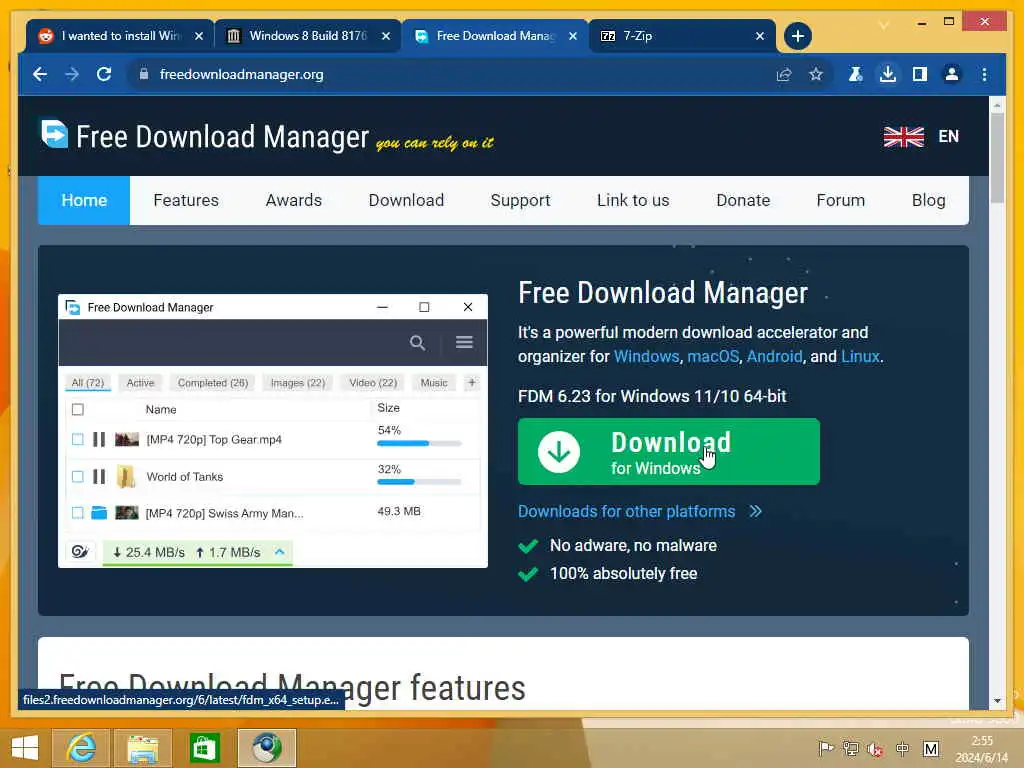
Task: Open the Forum menu item
Action: 840,200
